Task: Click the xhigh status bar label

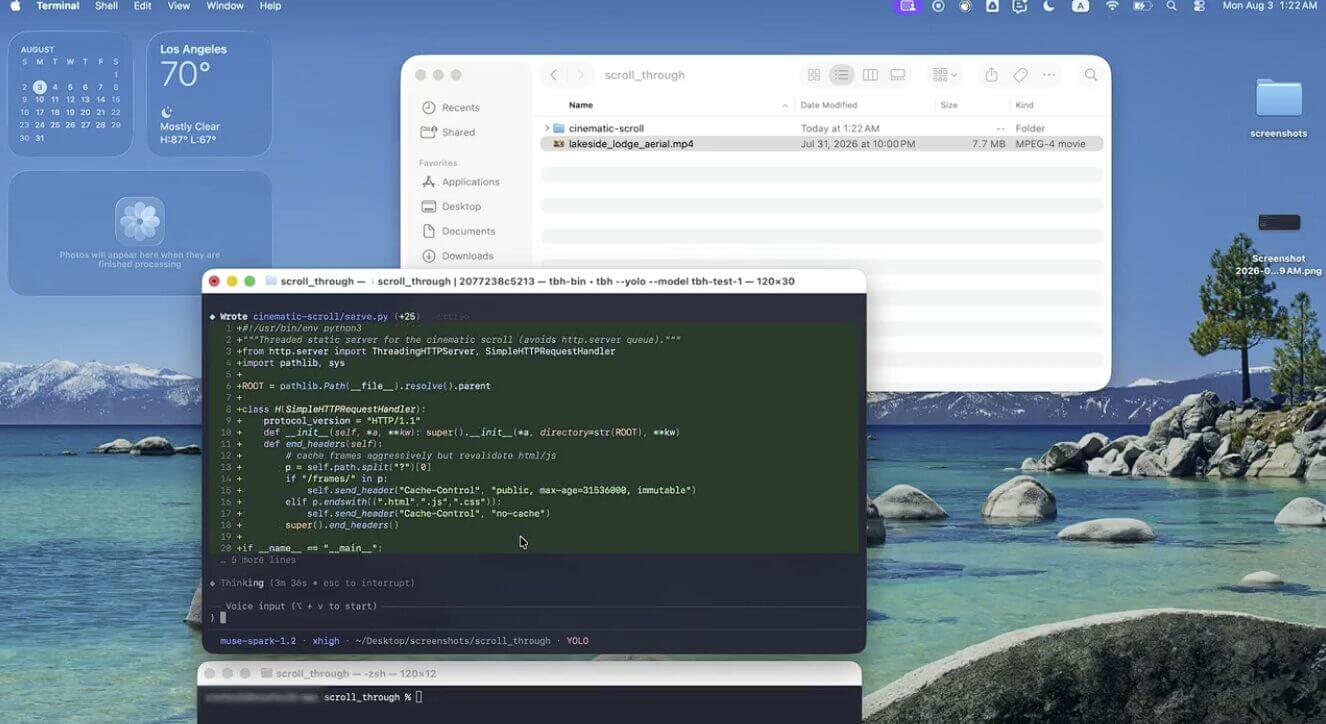Action: 326,641
